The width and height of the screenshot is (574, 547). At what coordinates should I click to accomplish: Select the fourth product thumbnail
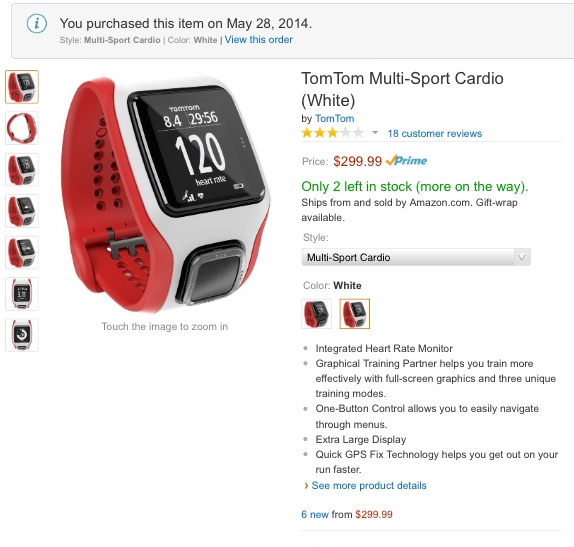pyautogui.click(x=22, y=211)
